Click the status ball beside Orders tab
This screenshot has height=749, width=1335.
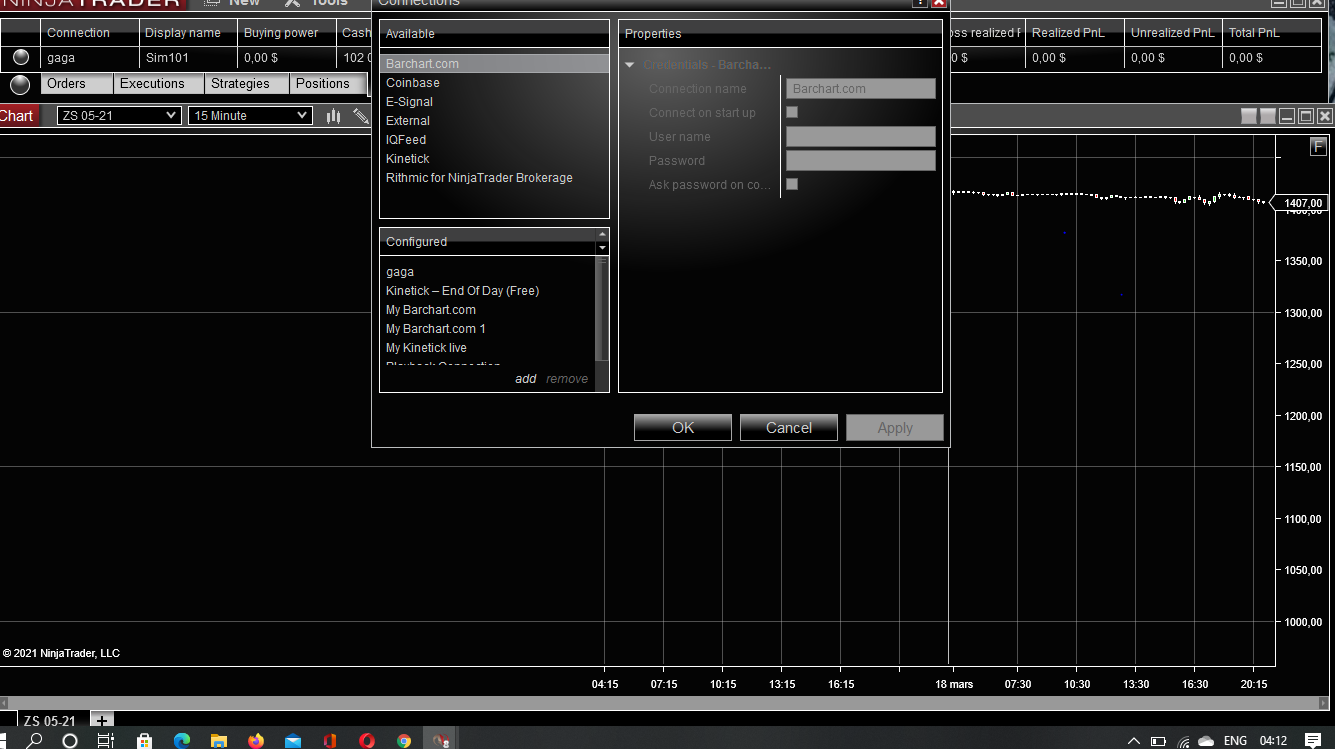[20, 84]
